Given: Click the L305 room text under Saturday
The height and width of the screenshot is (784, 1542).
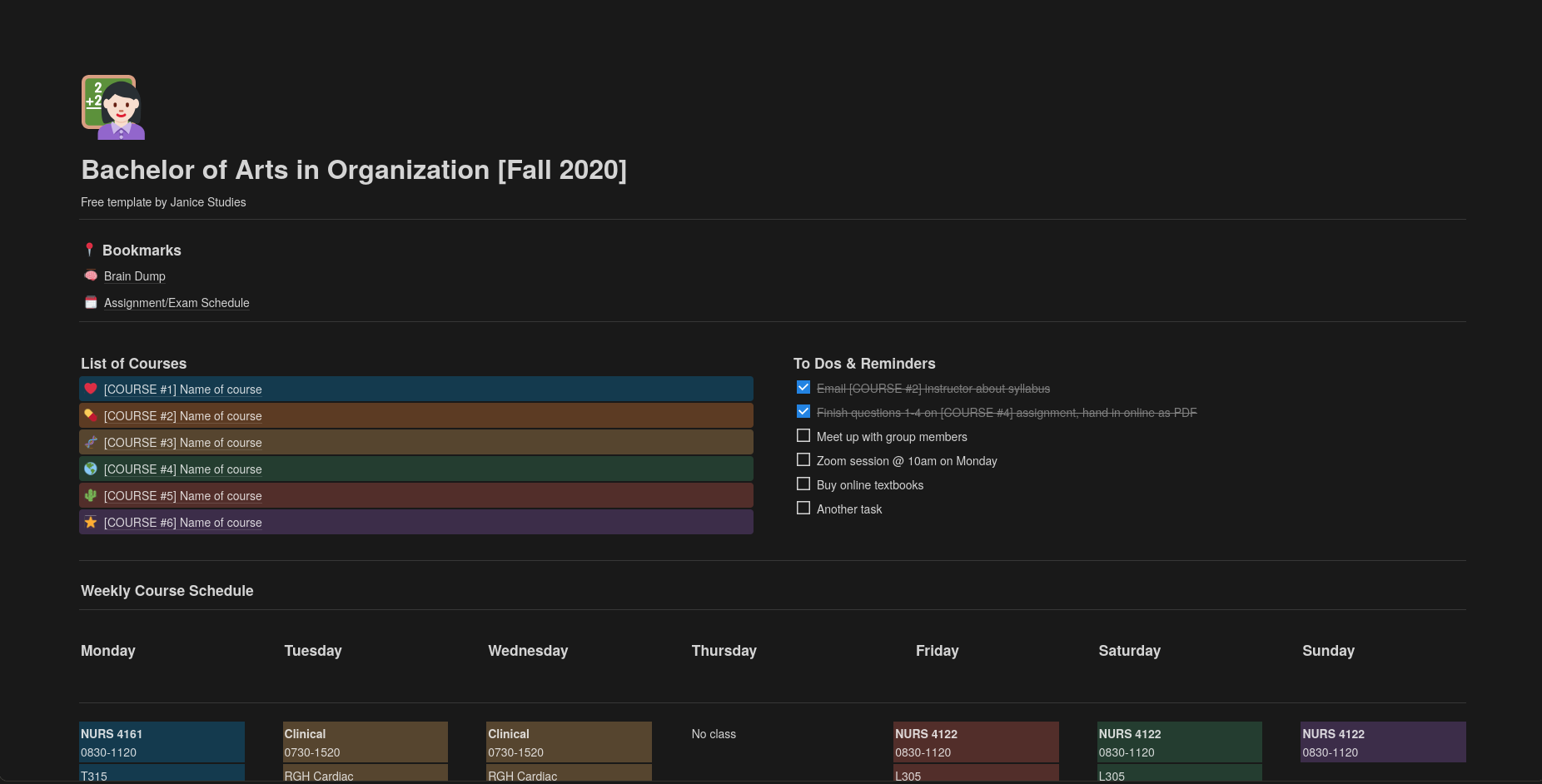Looking at the screenshot, I should [x=1112, y=776].
